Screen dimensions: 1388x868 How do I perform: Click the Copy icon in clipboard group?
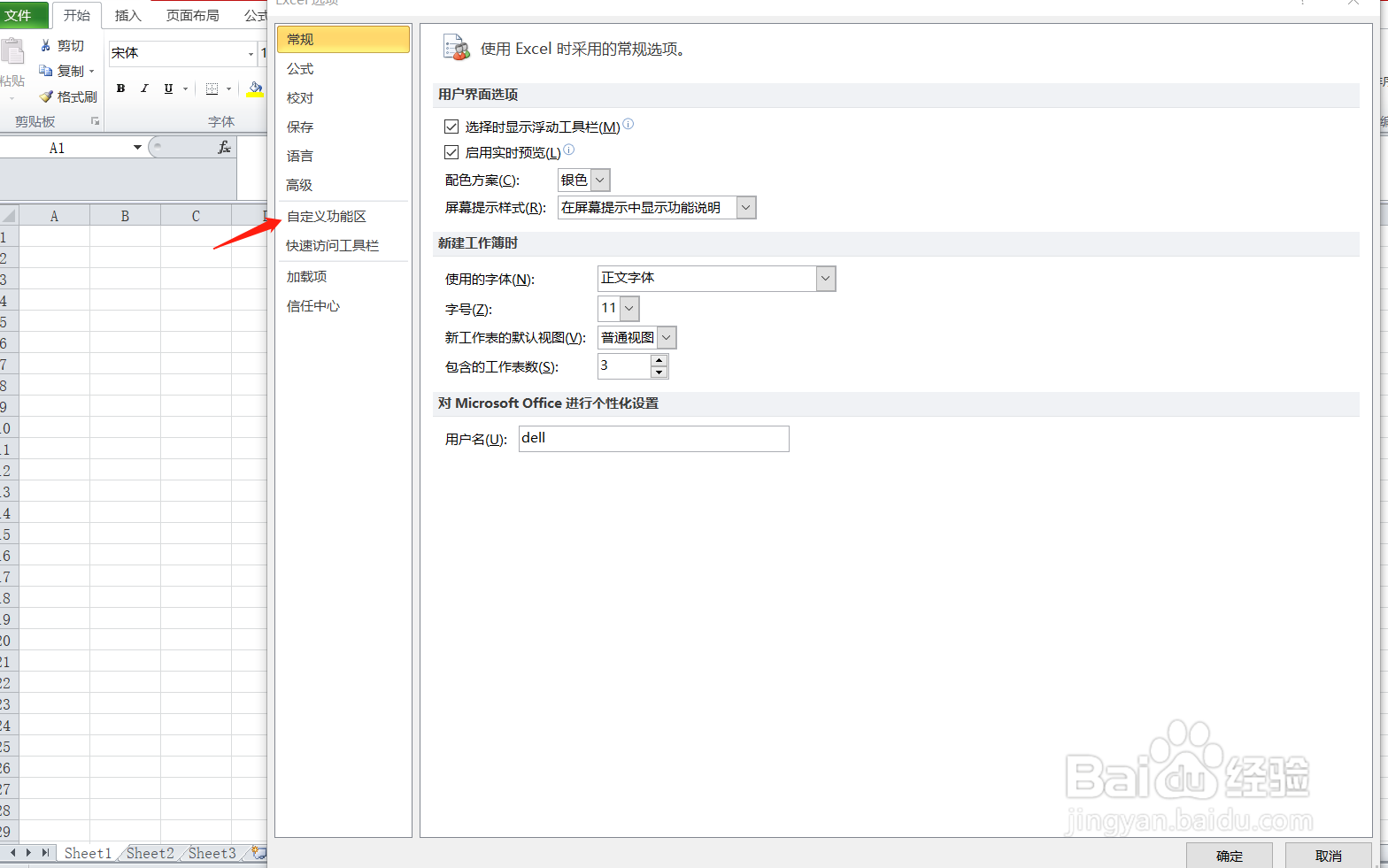[46, 71]
